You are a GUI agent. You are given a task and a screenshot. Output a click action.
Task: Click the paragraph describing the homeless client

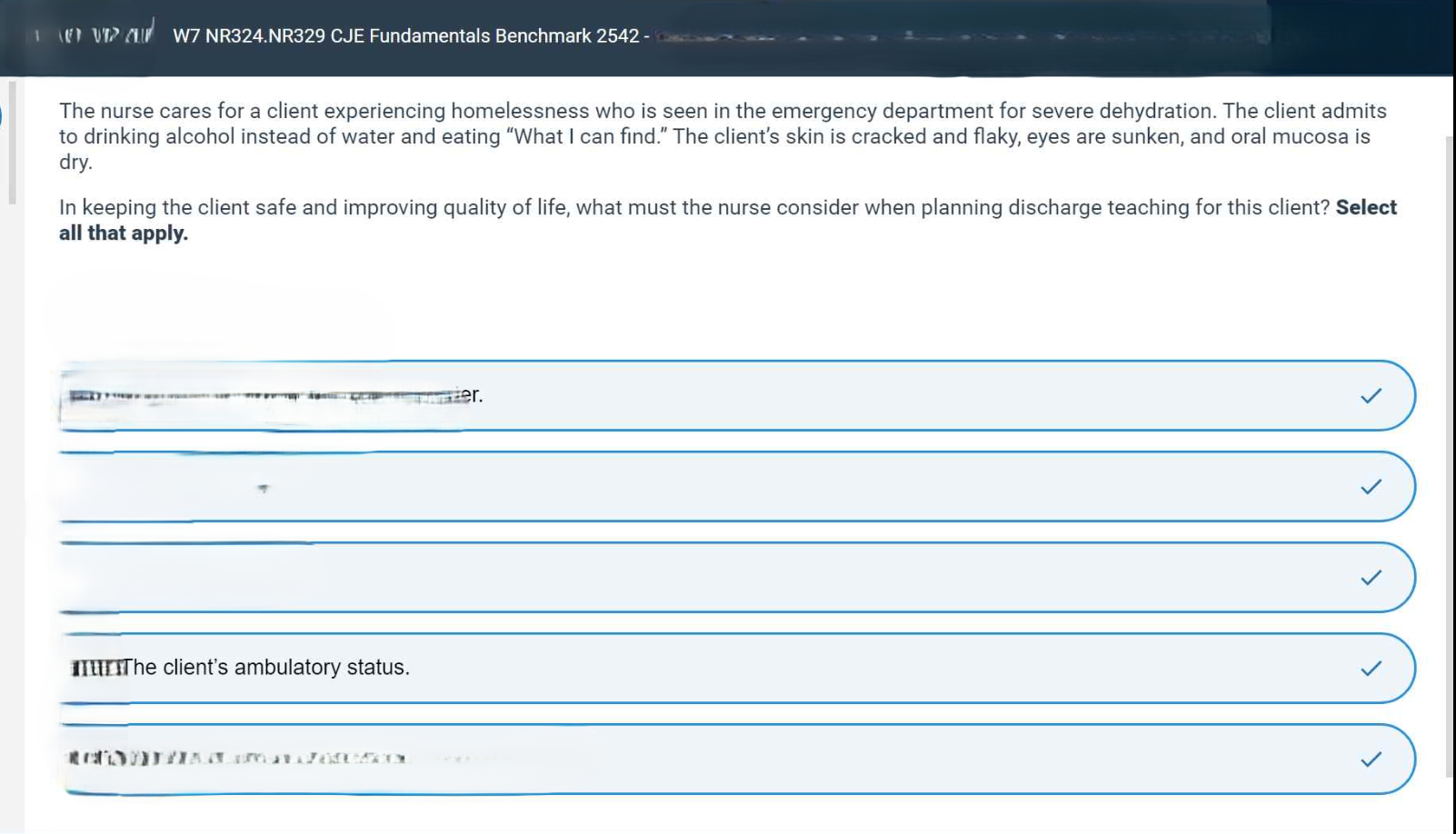(723, 136)
